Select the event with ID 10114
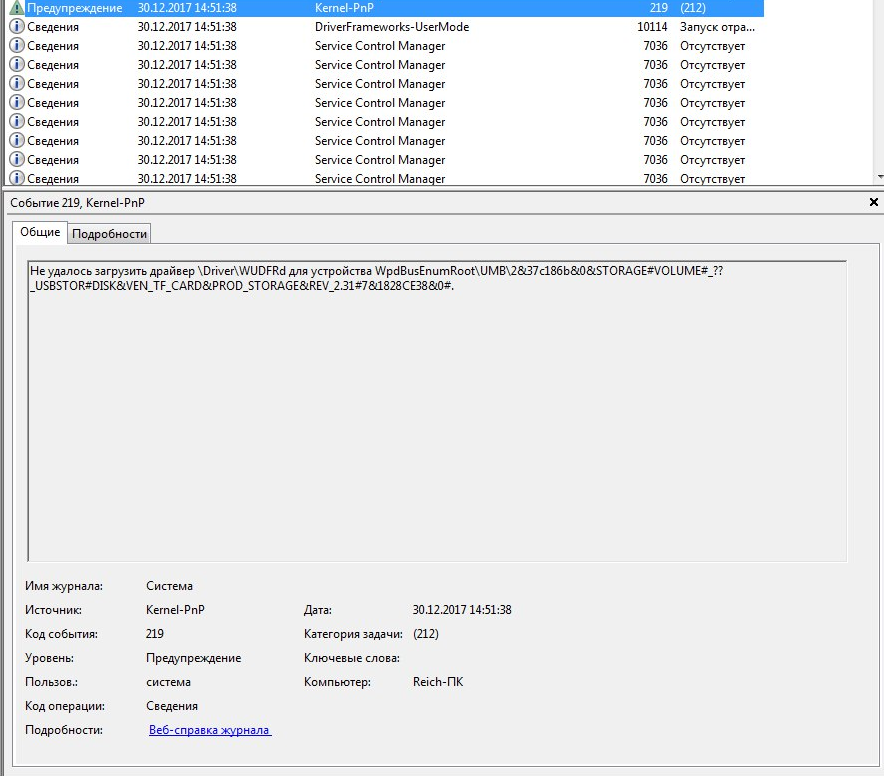884x776 pixels. click(651, 27)
